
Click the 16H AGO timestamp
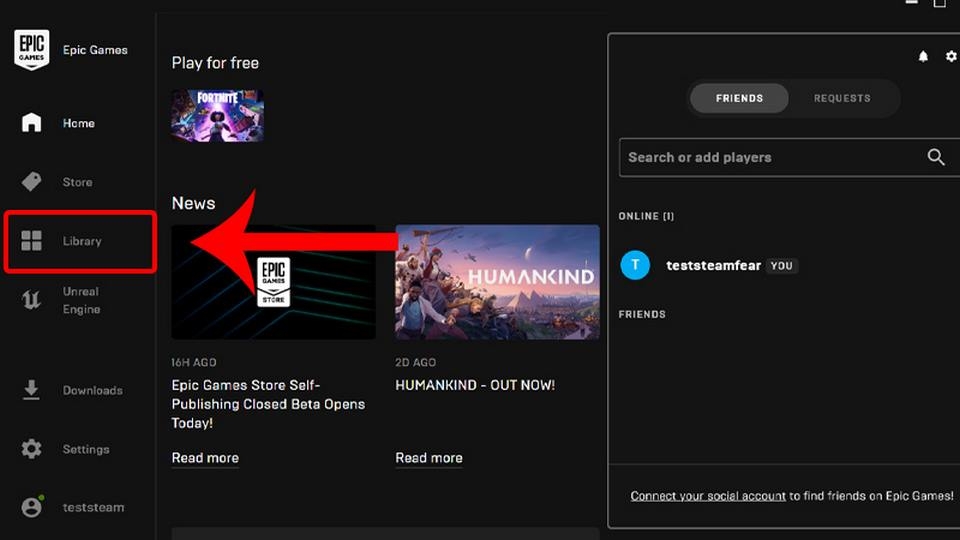point(194,362)
